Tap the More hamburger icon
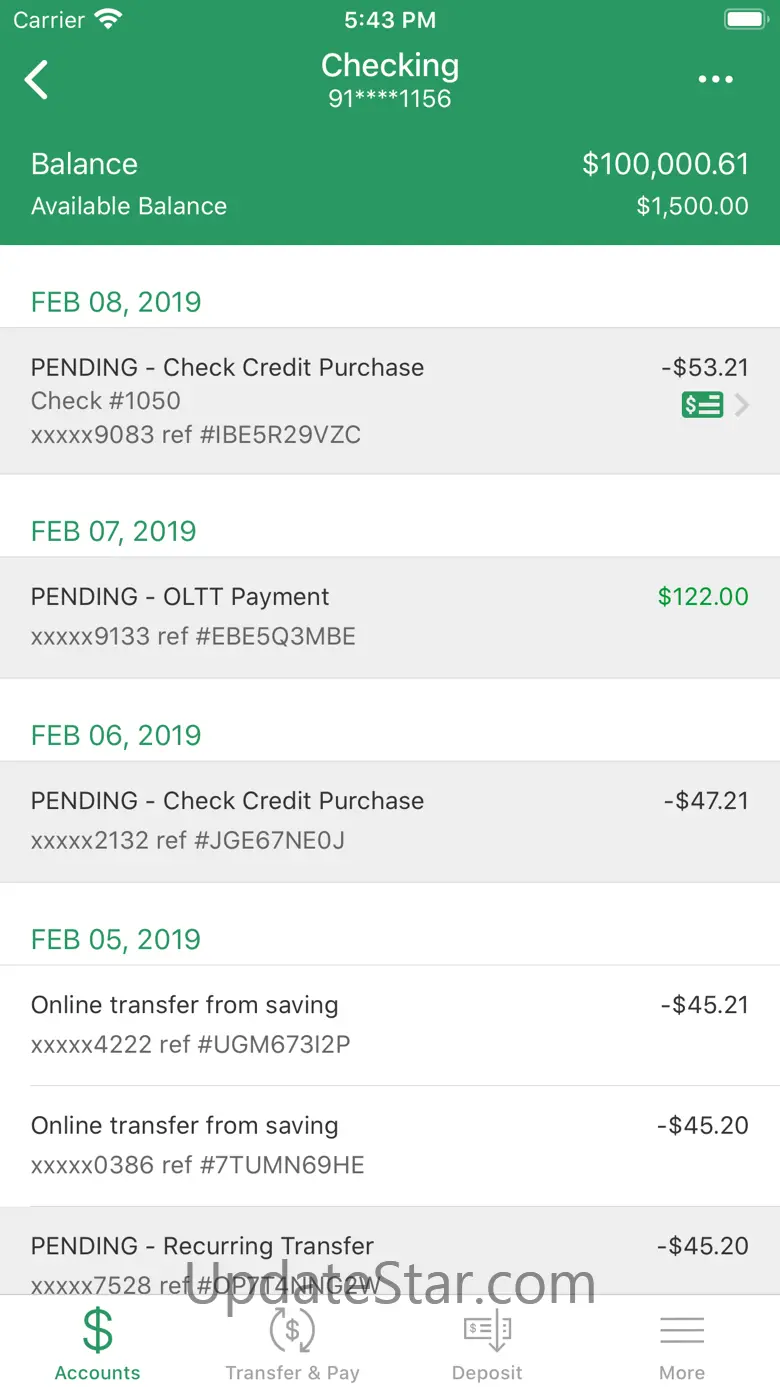This screenshot has height=1387, width=780. click(682, 1330)
